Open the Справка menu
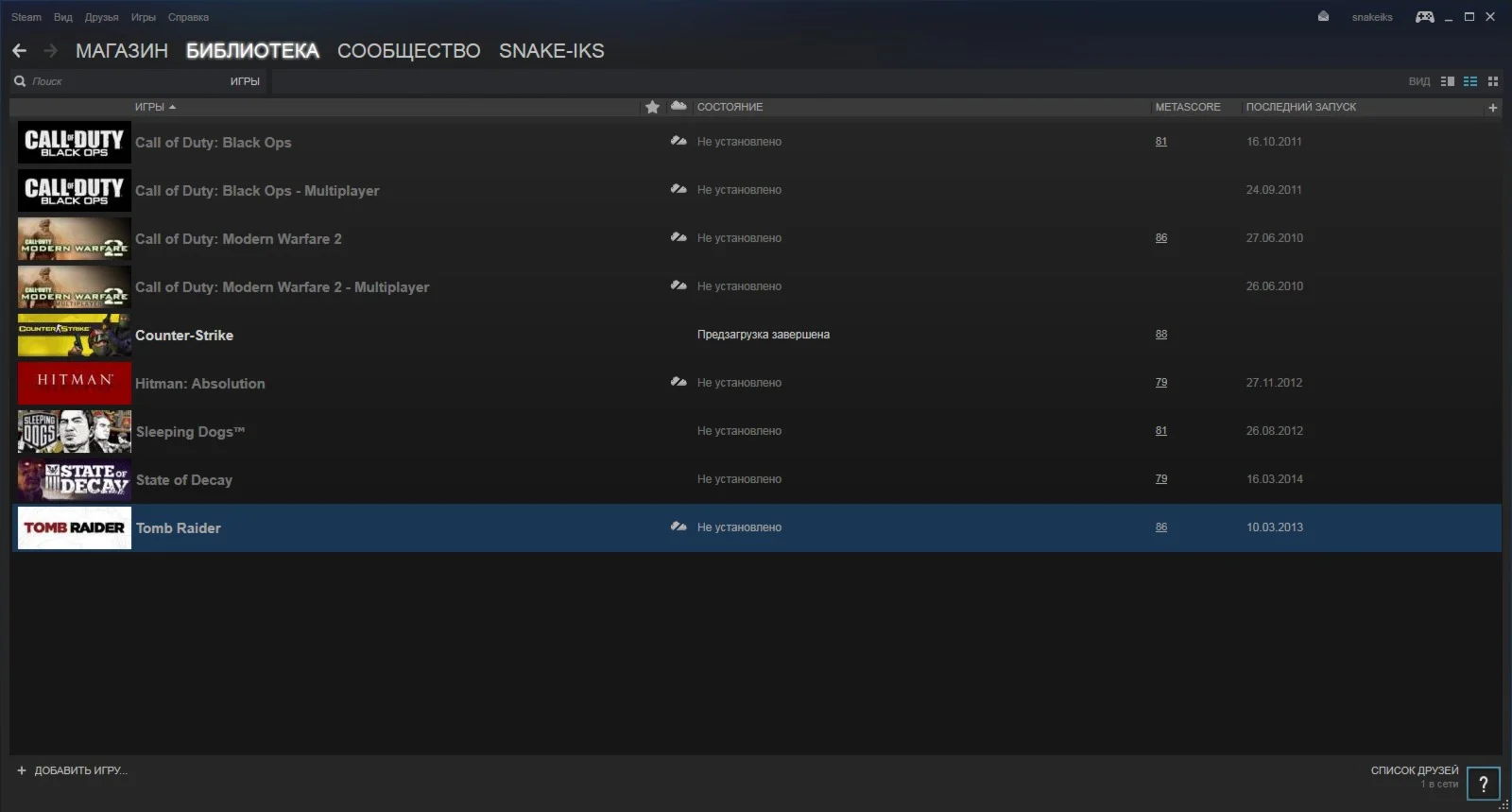Viewport: 1512px width, 812px height. click(188, 17)
